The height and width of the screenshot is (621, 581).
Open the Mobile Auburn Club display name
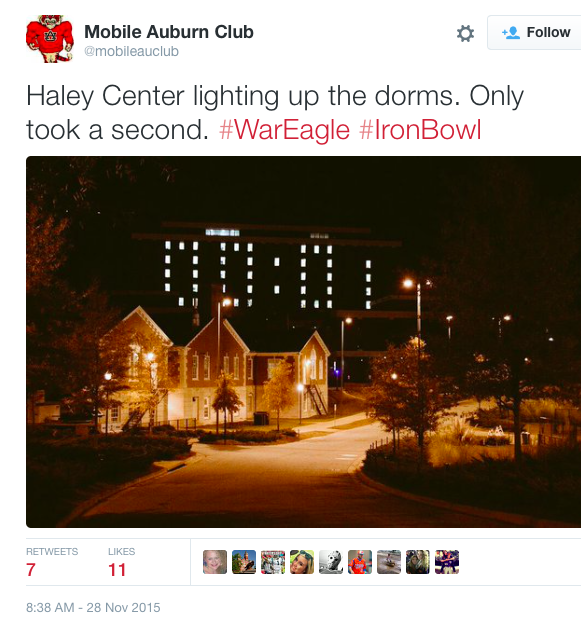[169, 32]
